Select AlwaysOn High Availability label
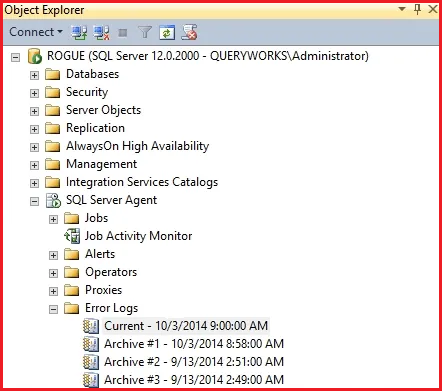Viewport: 442px width, 391px height. tap(137, 146)
